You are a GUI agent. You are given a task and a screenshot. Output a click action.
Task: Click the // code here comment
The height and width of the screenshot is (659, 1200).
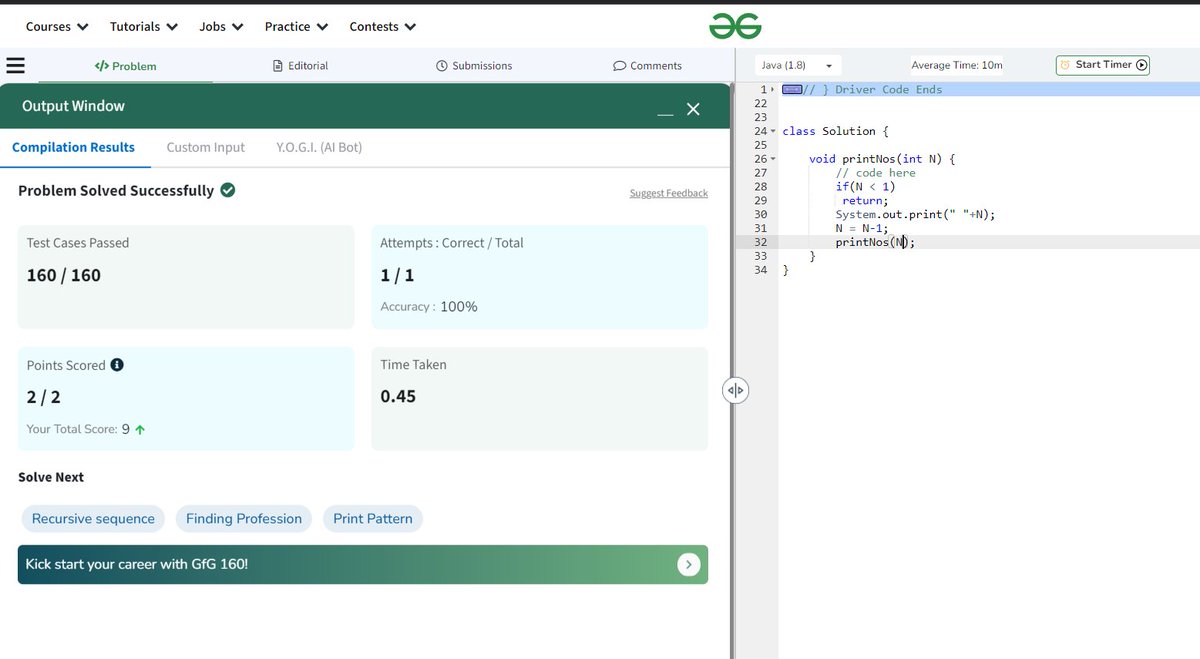point(876,173)
